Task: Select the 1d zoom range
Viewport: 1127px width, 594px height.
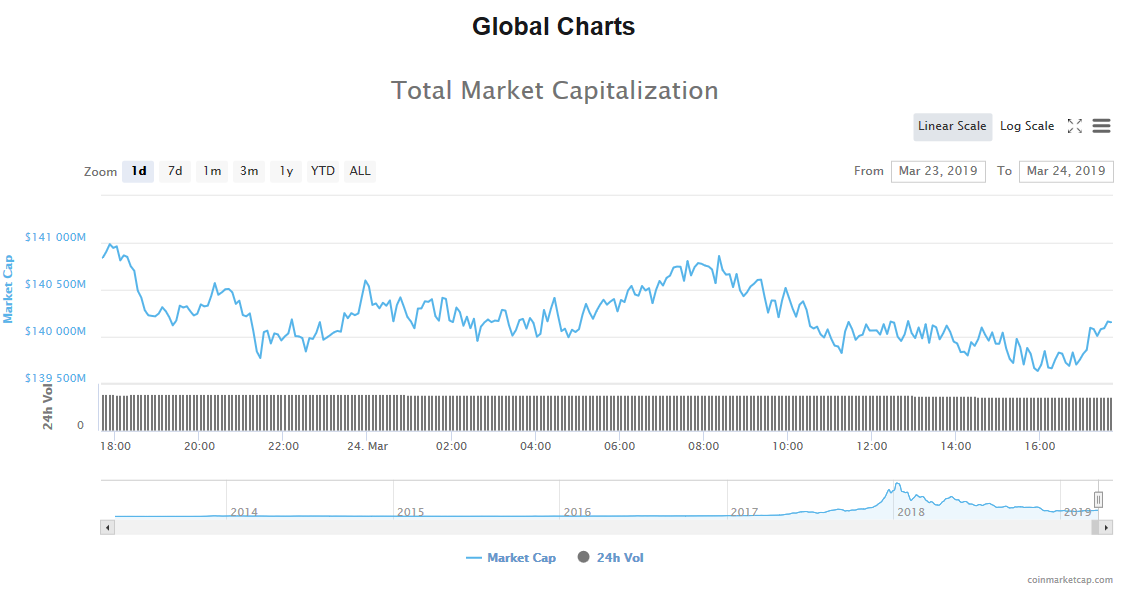Action: pyautogui.click(x=138, y=171)
